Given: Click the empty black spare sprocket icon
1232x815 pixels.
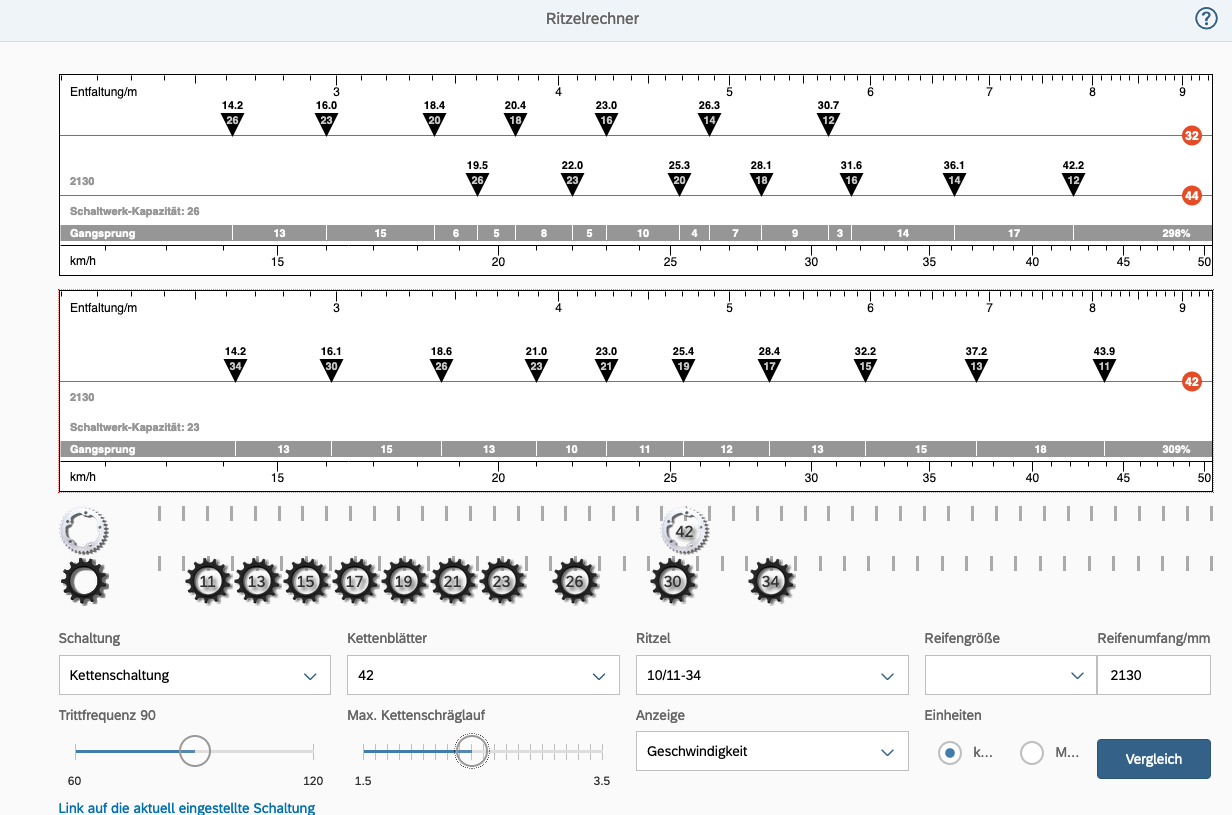Looking at the screenshot, I should coord(84,581).
